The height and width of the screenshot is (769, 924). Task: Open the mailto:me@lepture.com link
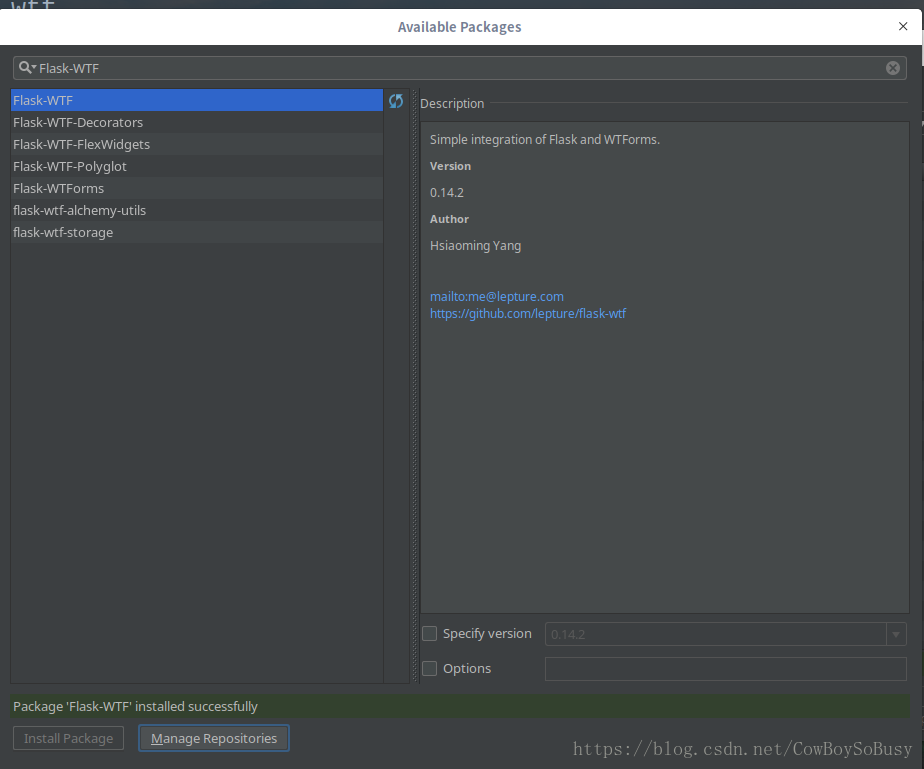pos(497,296)
